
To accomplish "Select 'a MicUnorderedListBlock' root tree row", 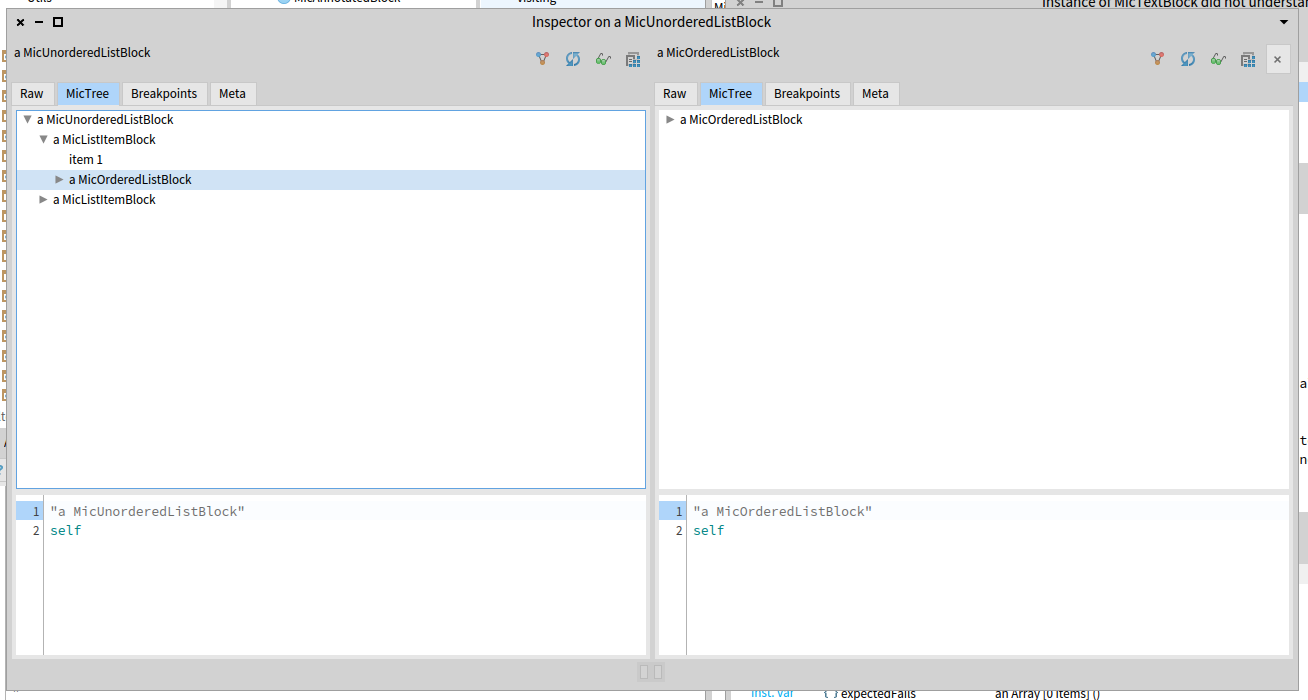I will (330, 119).
